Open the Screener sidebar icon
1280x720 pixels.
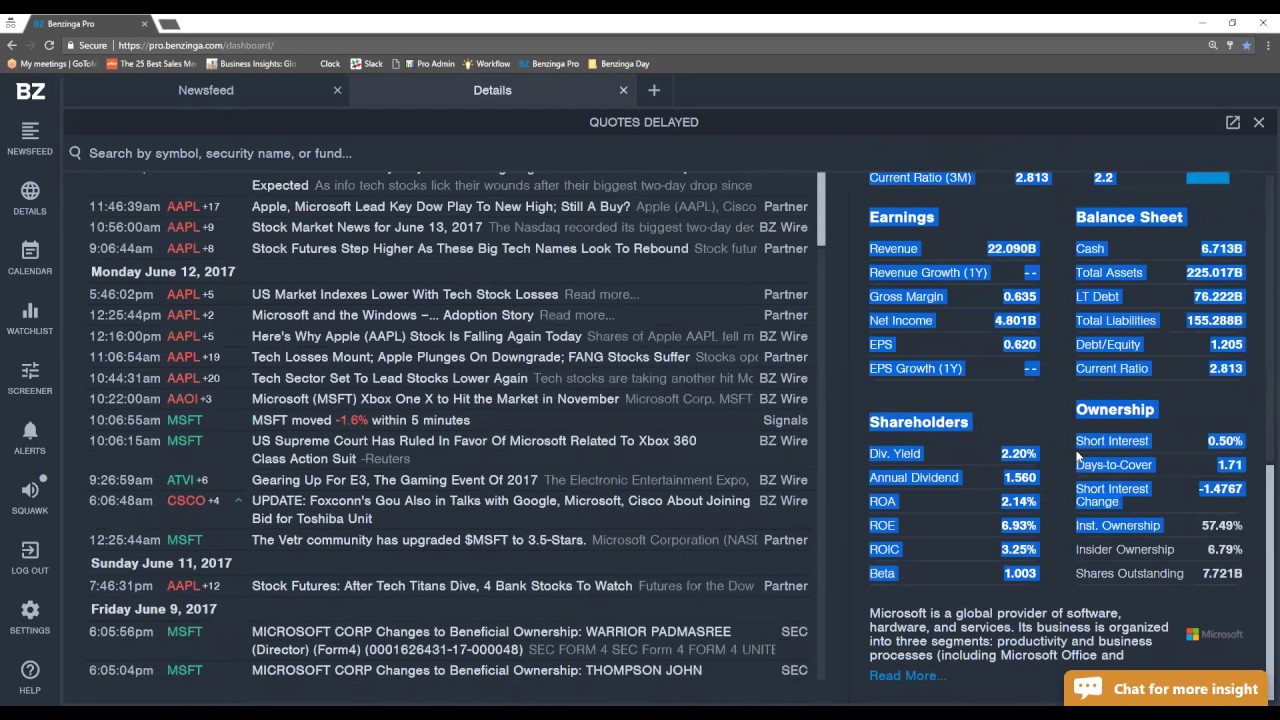[x=30, y=371]
